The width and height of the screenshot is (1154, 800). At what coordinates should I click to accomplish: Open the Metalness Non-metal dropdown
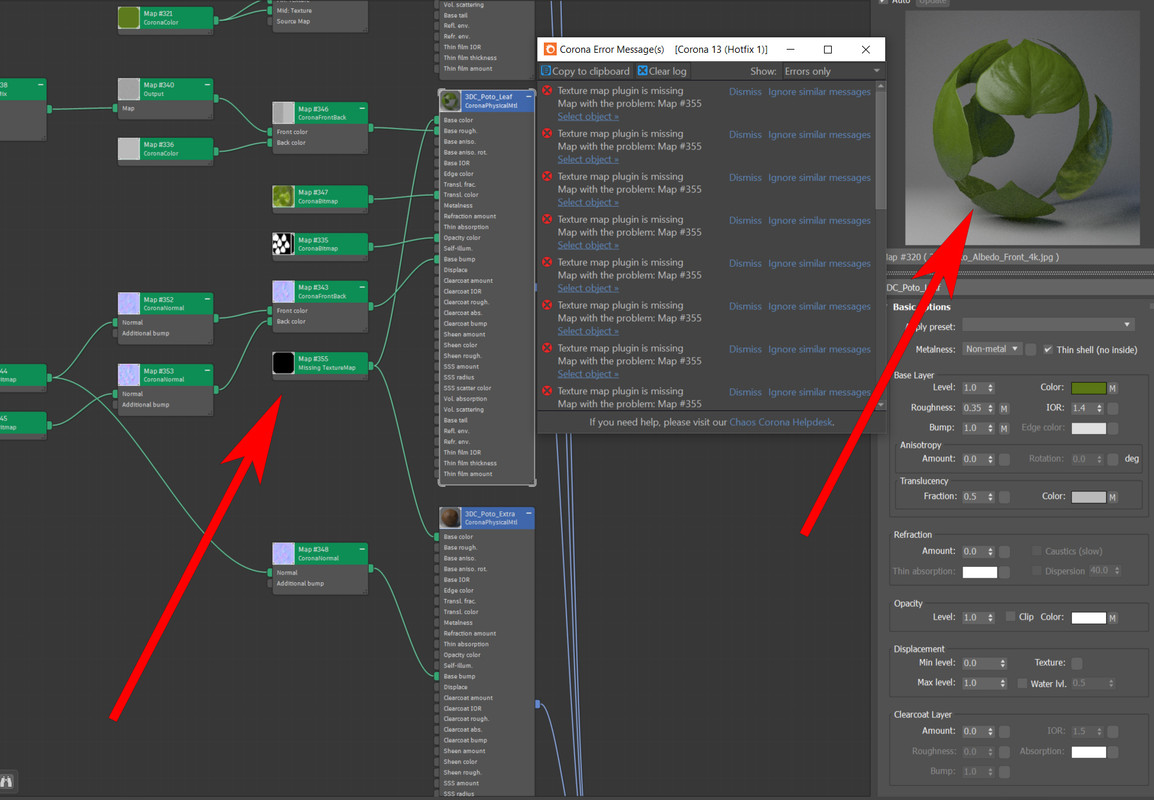(991, 350)
